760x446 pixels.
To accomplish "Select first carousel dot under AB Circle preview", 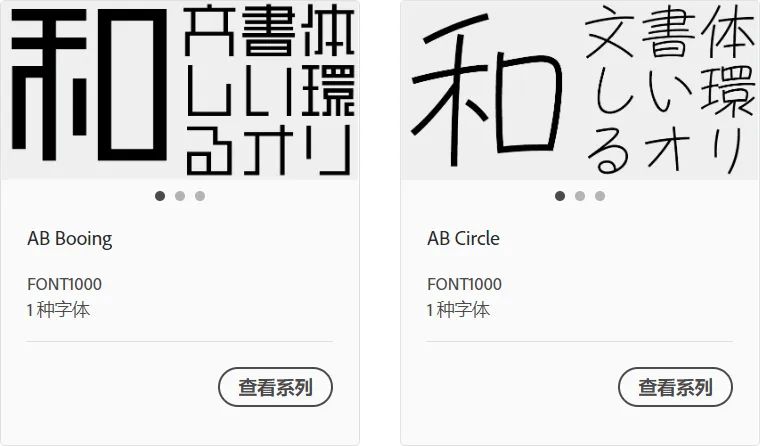I will [560, 196].
